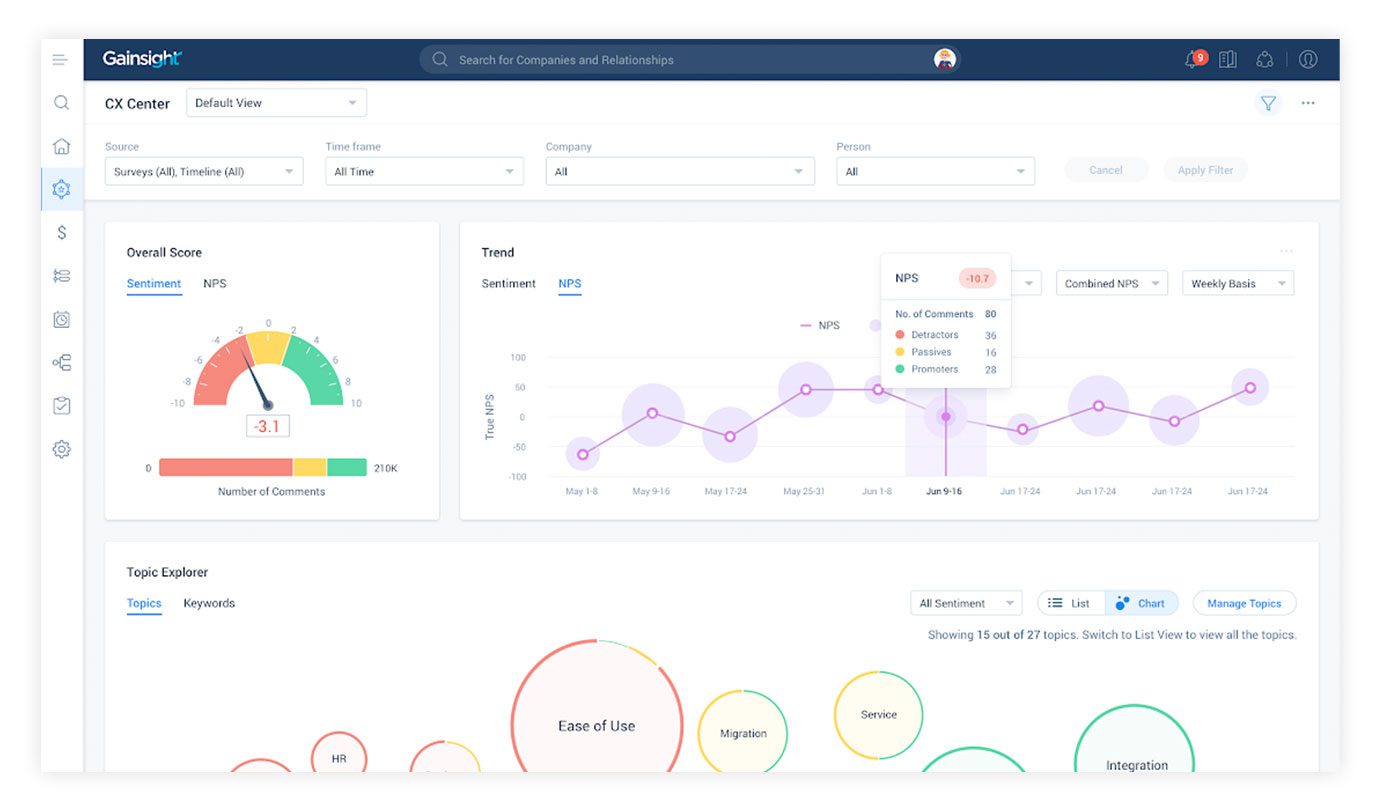Select NPS in Overall Score card

pyautogui.click(x=215, y=283)
